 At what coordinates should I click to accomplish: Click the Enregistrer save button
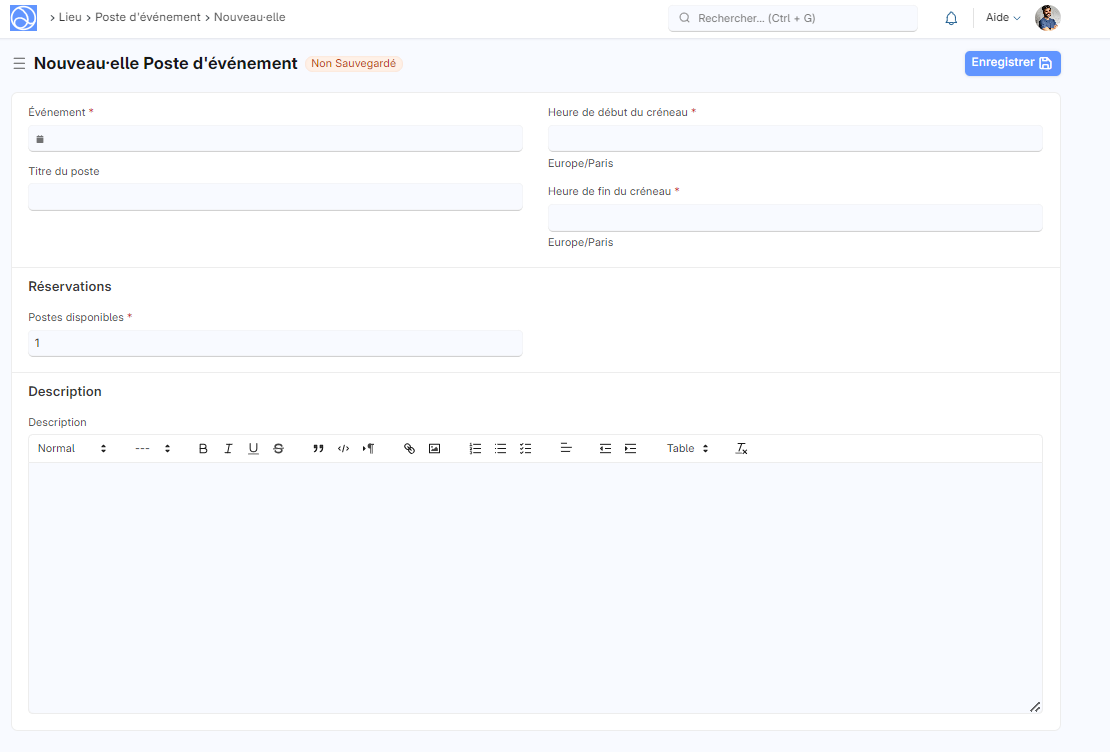[x=1012, y=63]
